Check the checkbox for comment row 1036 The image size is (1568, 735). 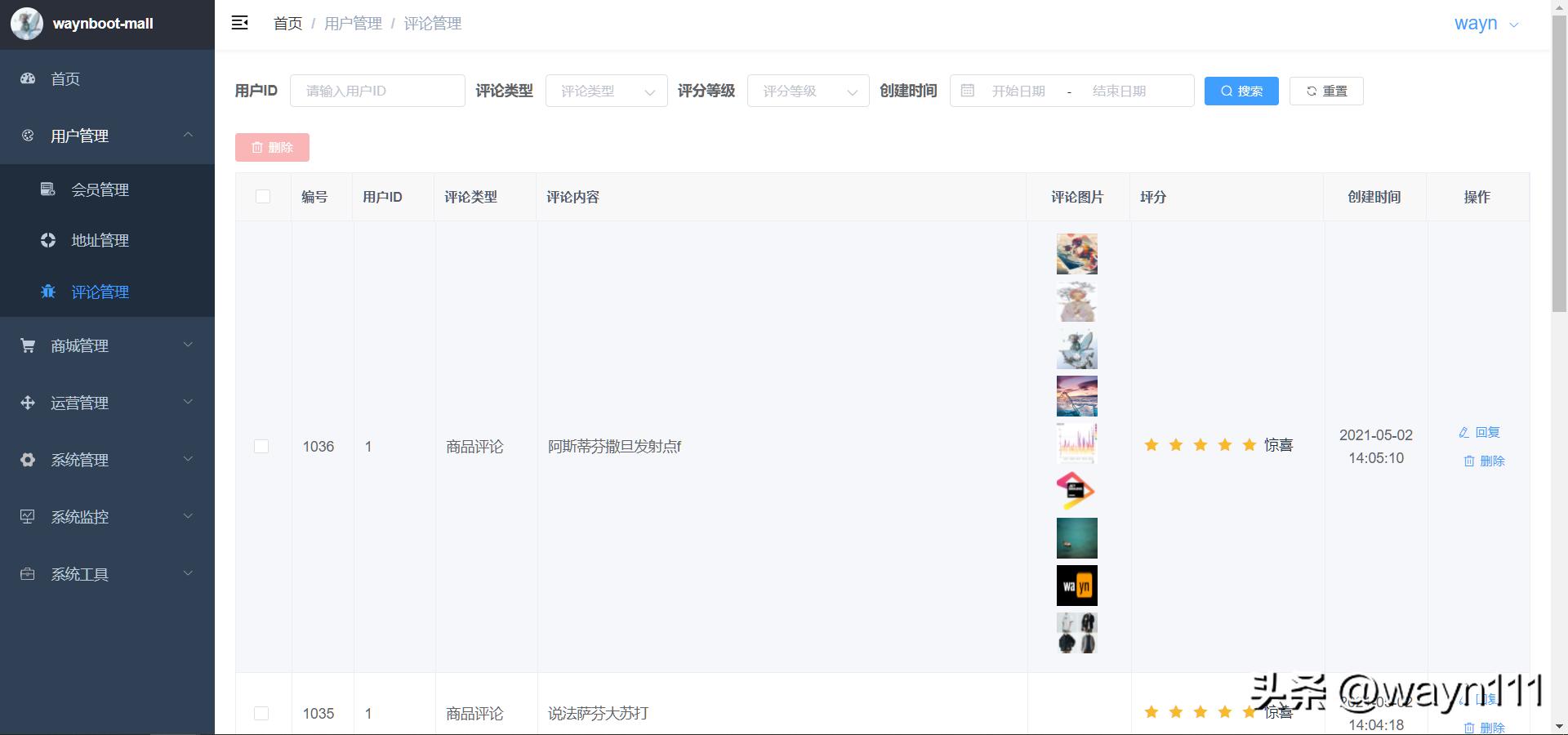262,447
